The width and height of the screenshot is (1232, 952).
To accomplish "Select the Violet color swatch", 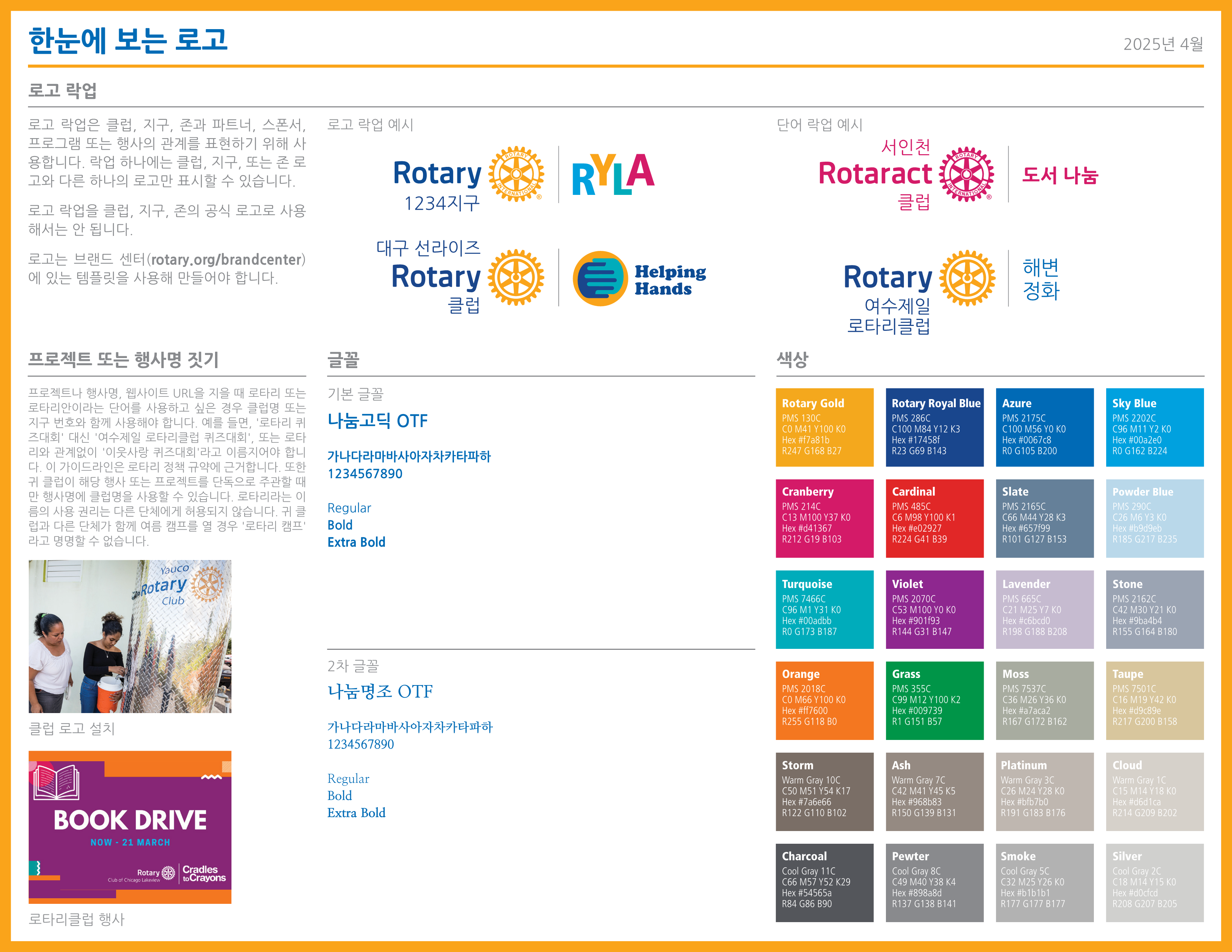I will (x=934, y=609).
